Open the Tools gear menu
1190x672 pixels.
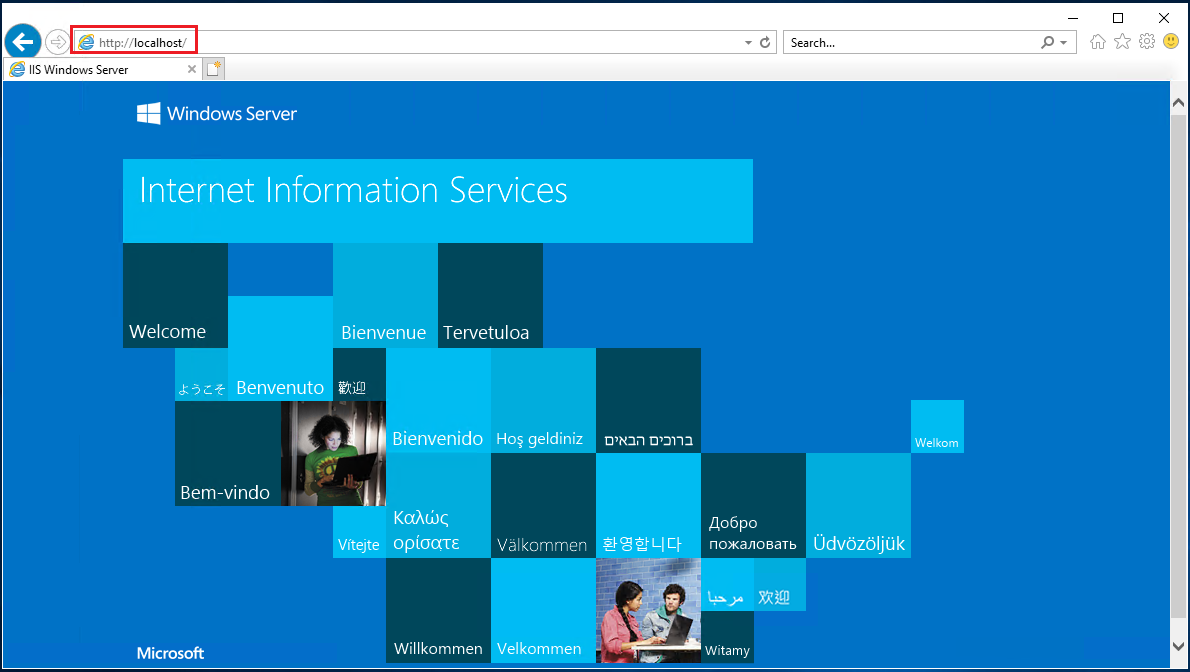1147,42
